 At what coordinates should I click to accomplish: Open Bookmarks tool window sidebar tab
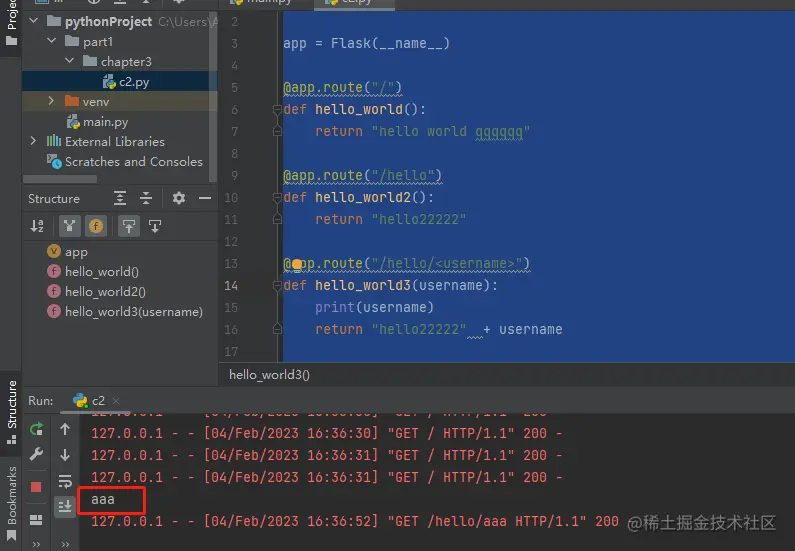tap(11, 503)
